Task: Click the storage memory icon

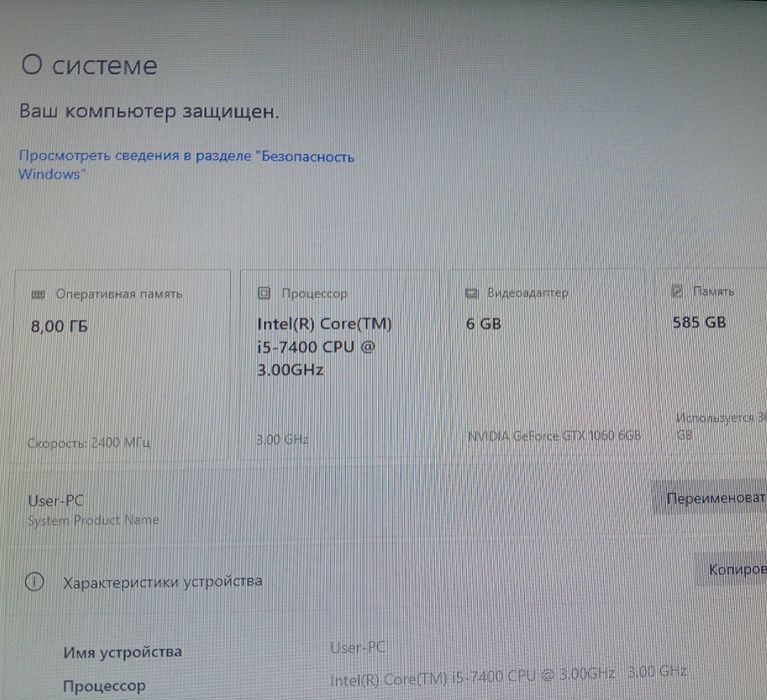Action: tap(677, 291)
